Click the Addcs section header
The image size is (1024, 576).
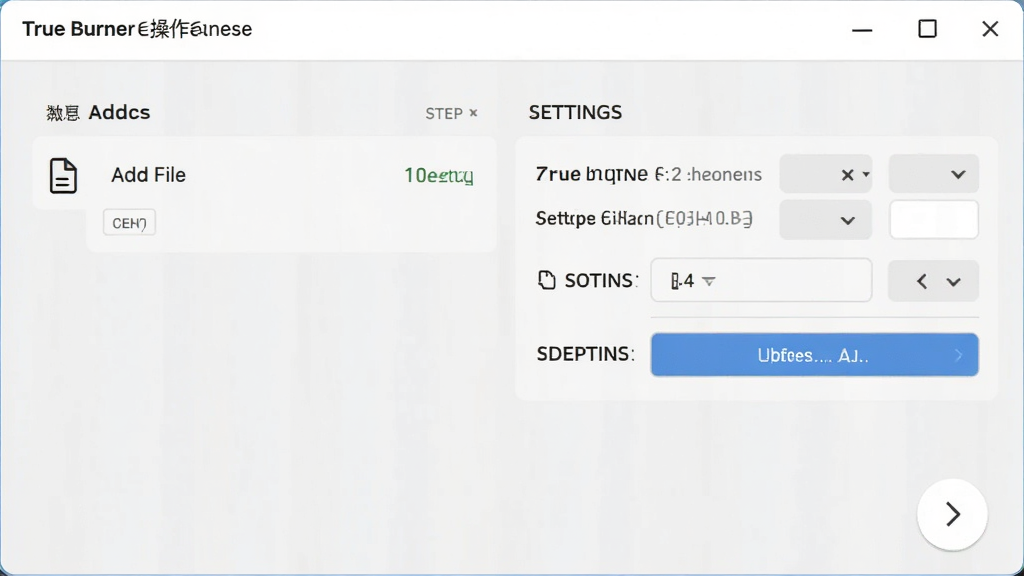tap(98, 112)
